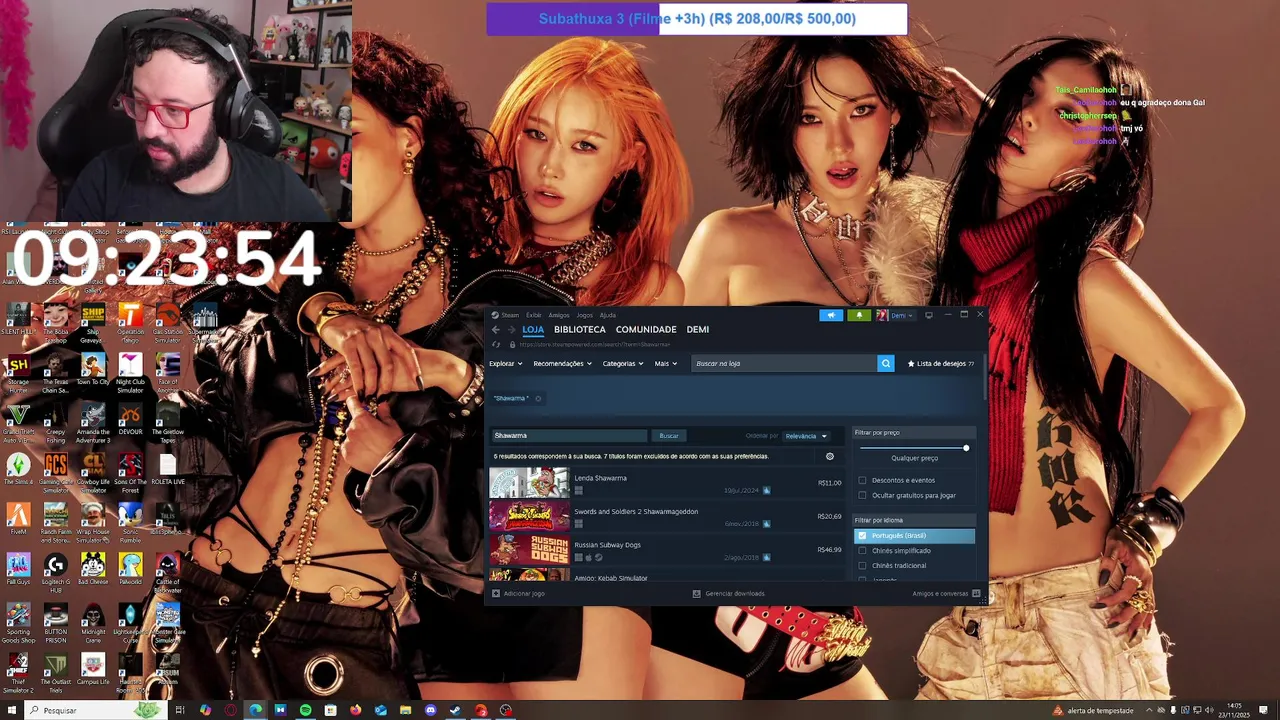The width and height of the screenshot is (1280, 720).
Task: Click Adicionar jogo
Action: (519, 594)
